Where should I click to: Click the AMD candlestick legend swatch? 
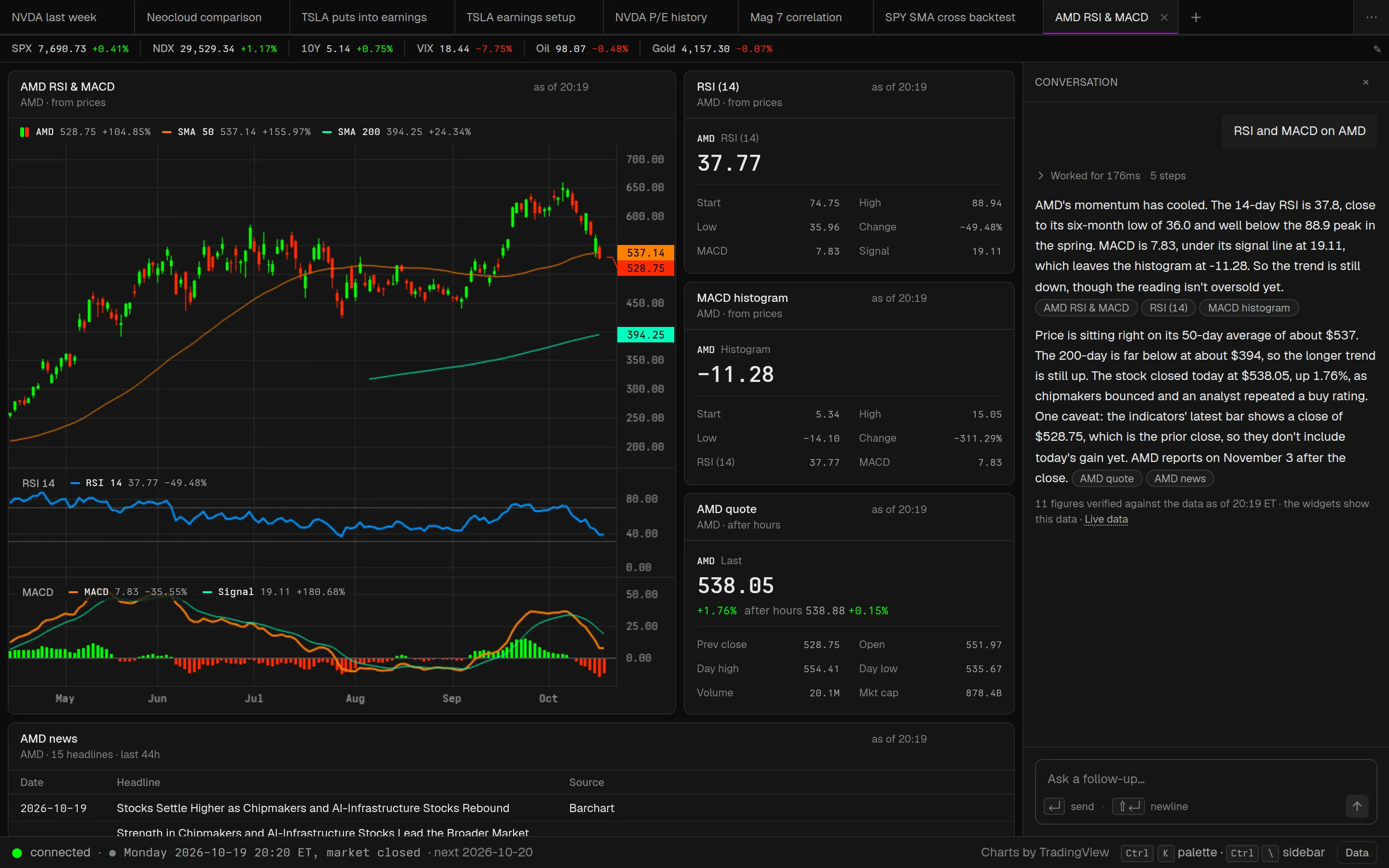coord(24,132)
